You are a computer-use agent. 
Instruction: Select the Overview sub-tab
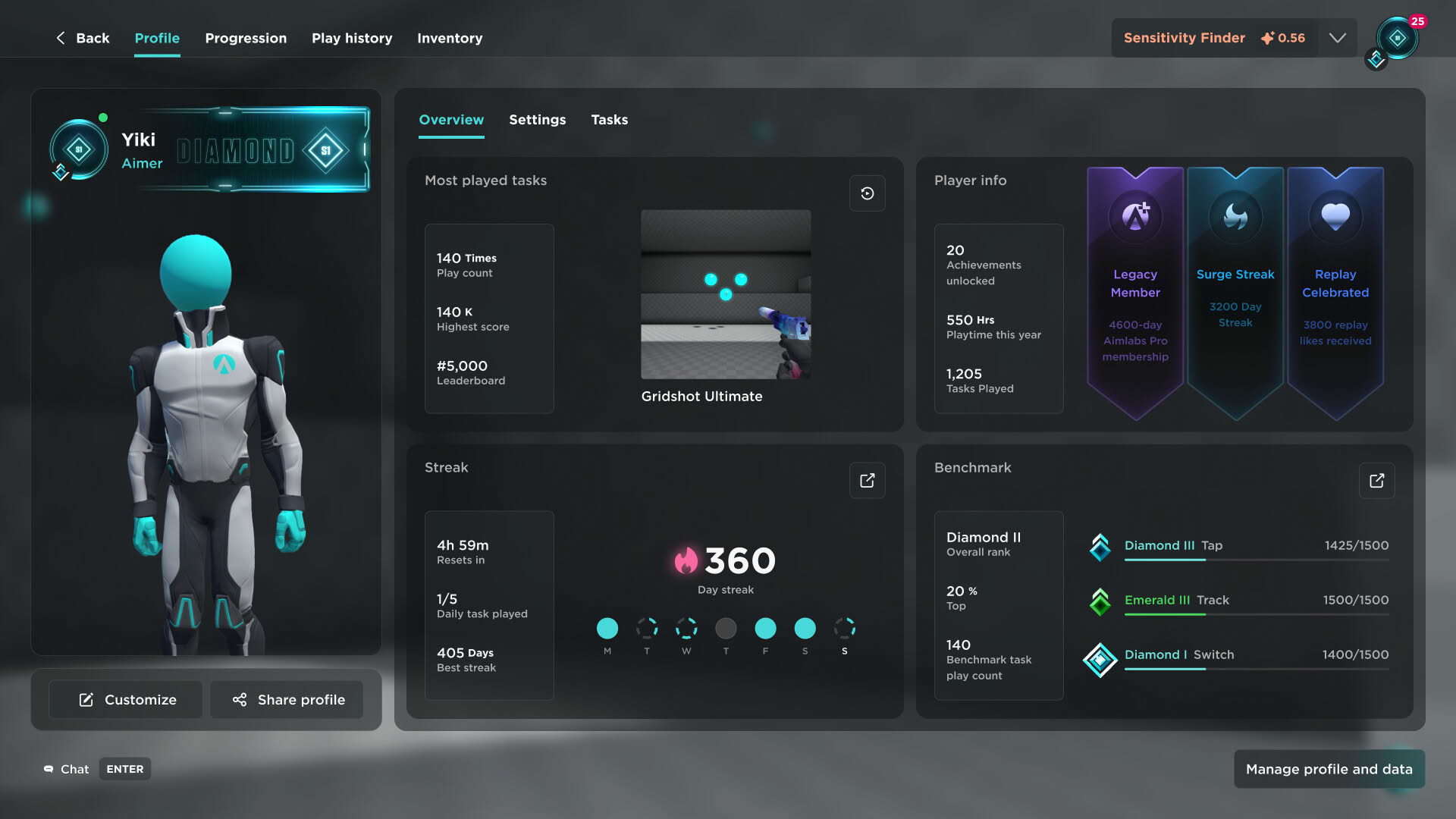click(x=451, y=120)
